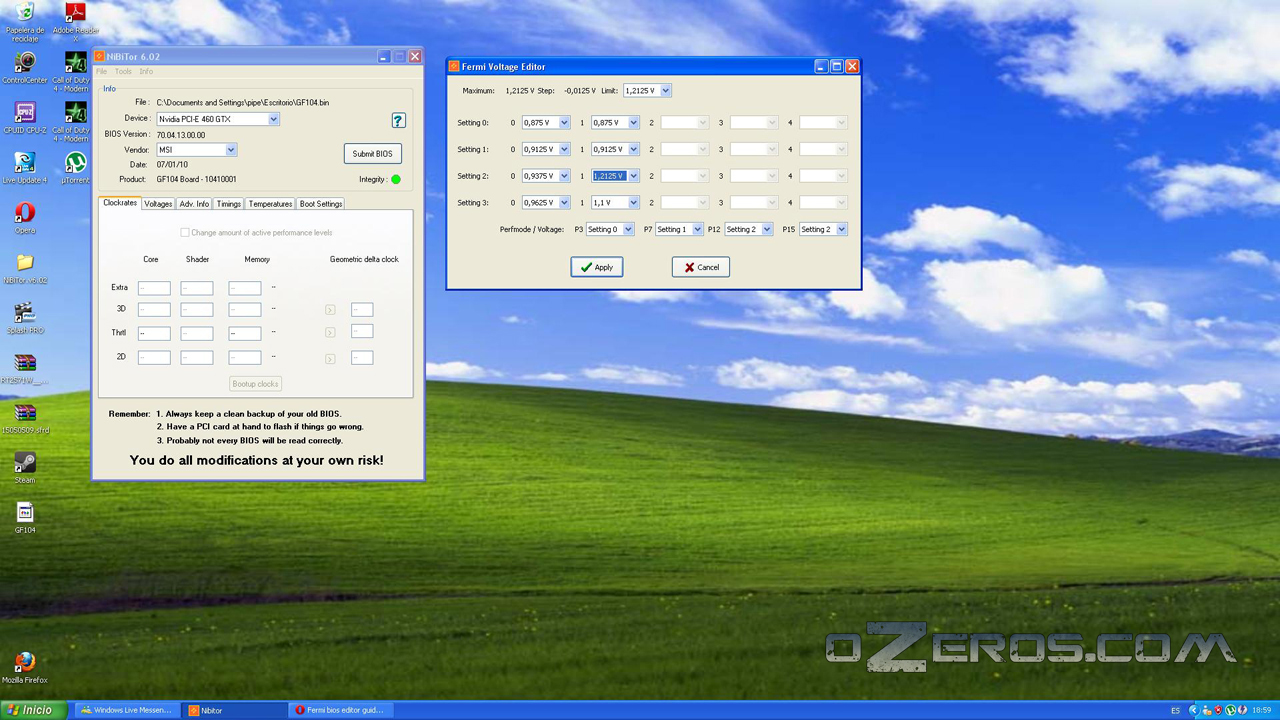The height and width of the screenshot is (720, 1280).
Task: Switch to the Adv. Info tab
Action: [x=194, y=204]
